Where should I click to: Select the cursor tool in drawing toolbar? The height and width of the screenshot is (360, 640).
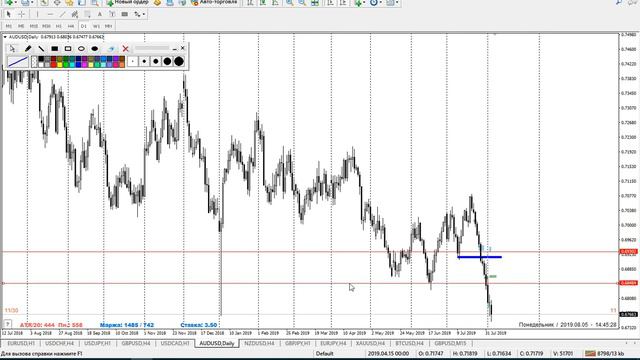pos(8,14)
